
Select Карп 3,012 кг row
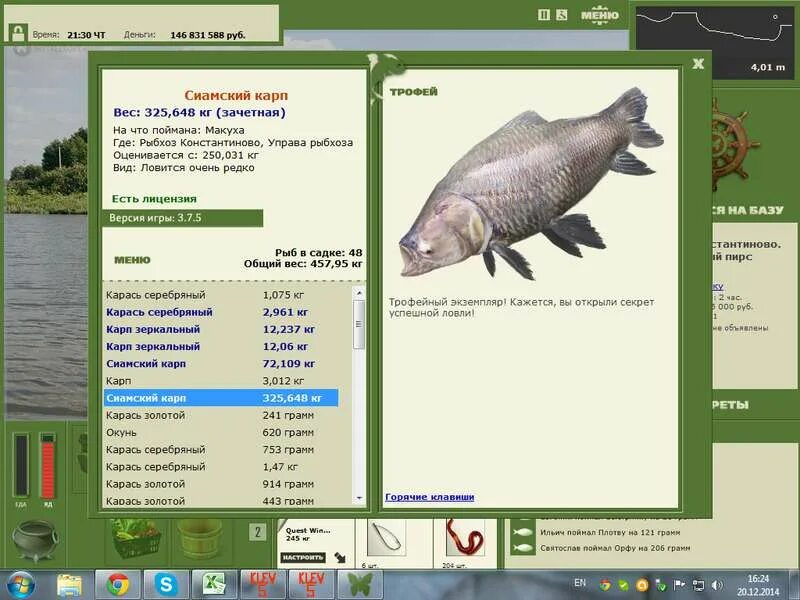click(x=221, y=381)
